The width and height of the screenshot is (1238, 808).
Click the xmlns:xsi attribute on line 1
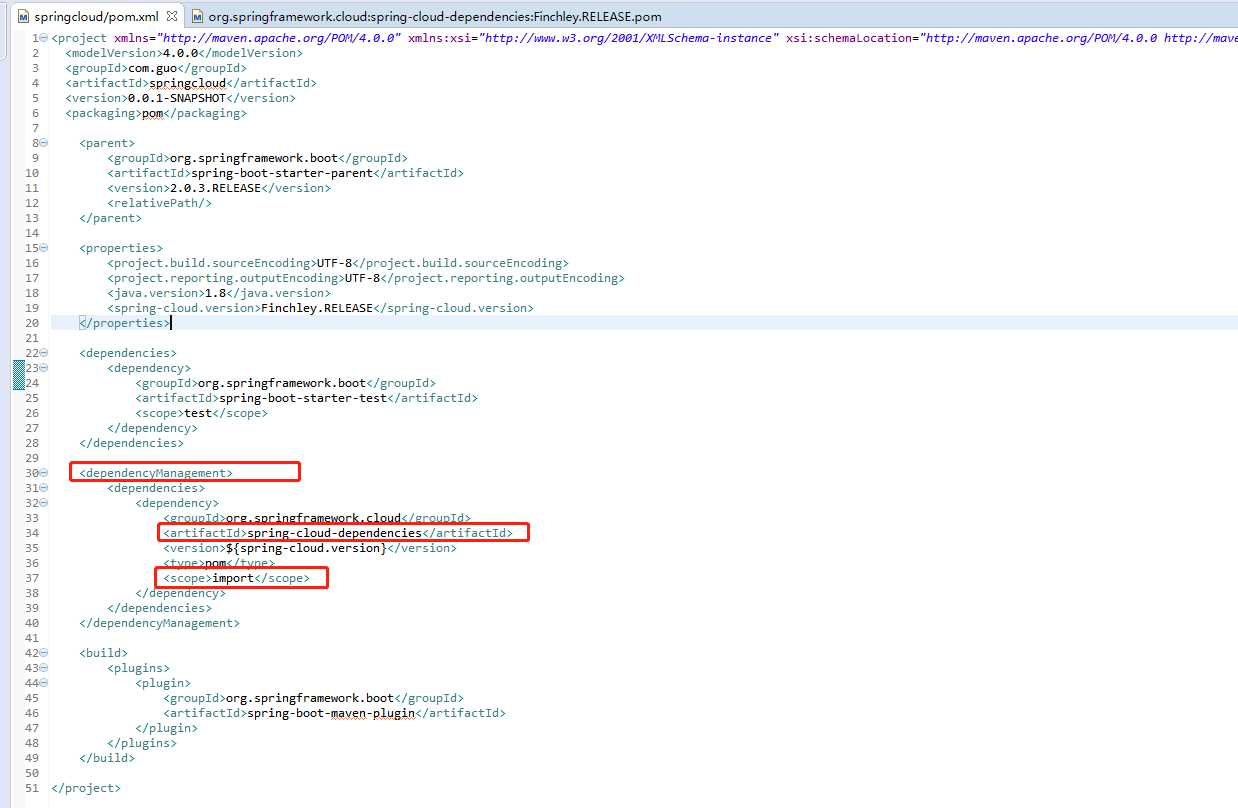[594, 38]
